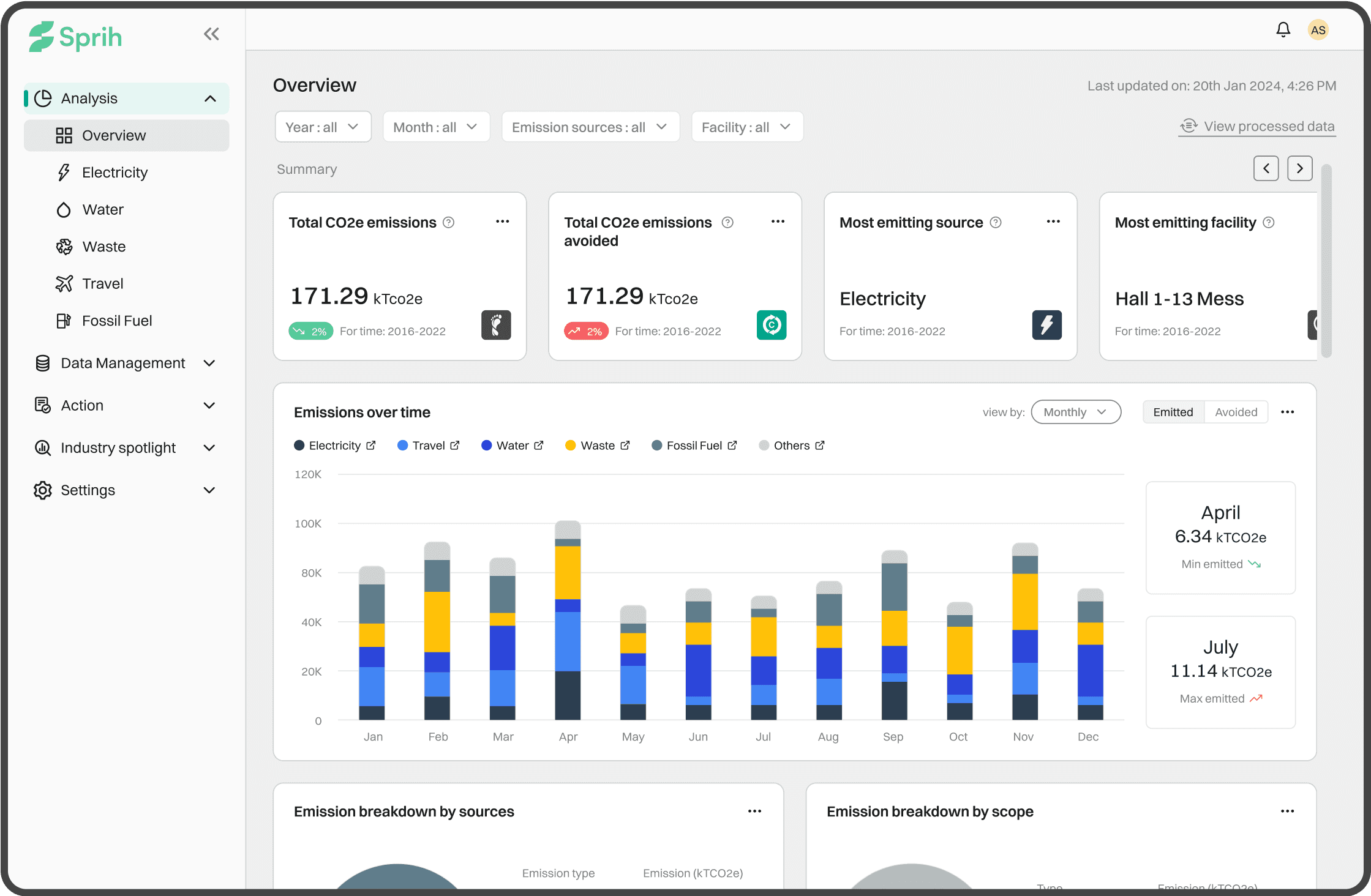Screen dimensions: 1371x896
Task: Open external link icon next to Fossil Fuel legend
Action: pos(732,446)
